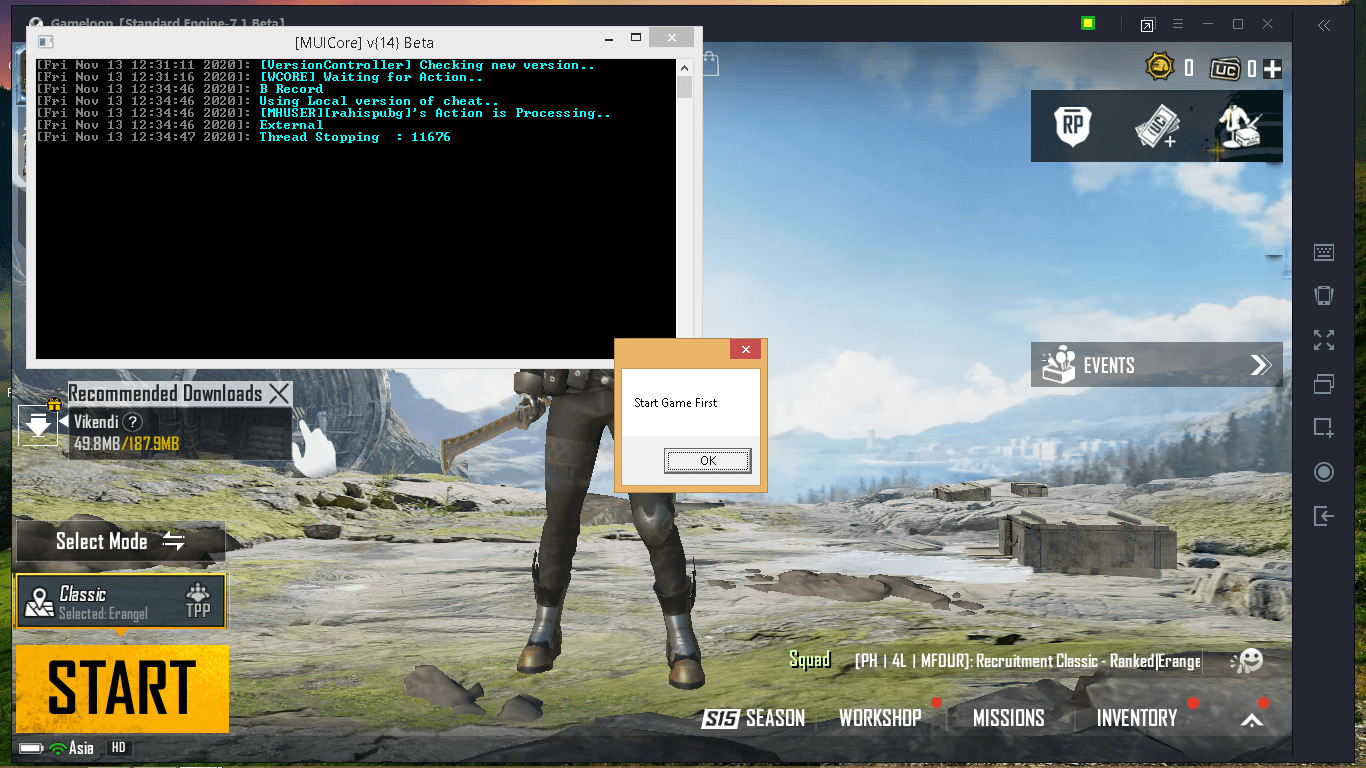
Task: Maximize the Gameloop emulator window
Action: point(1238,24)
